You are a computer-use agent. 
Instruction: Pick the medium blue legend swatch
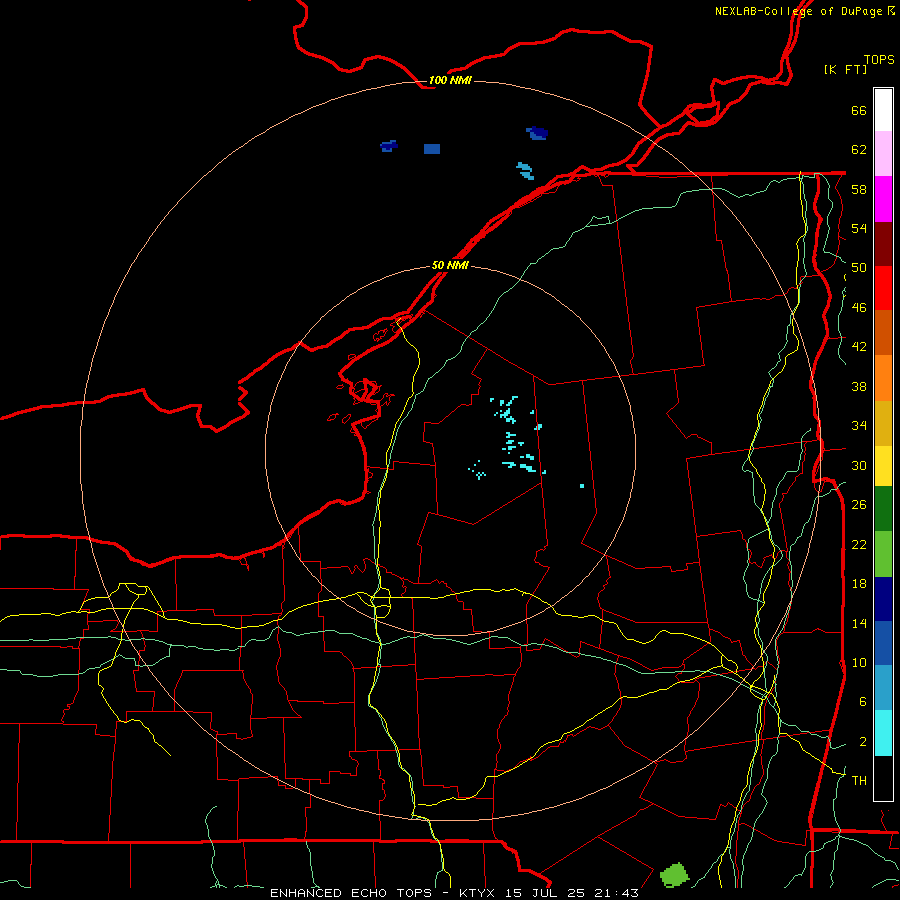tap(883, 643)
